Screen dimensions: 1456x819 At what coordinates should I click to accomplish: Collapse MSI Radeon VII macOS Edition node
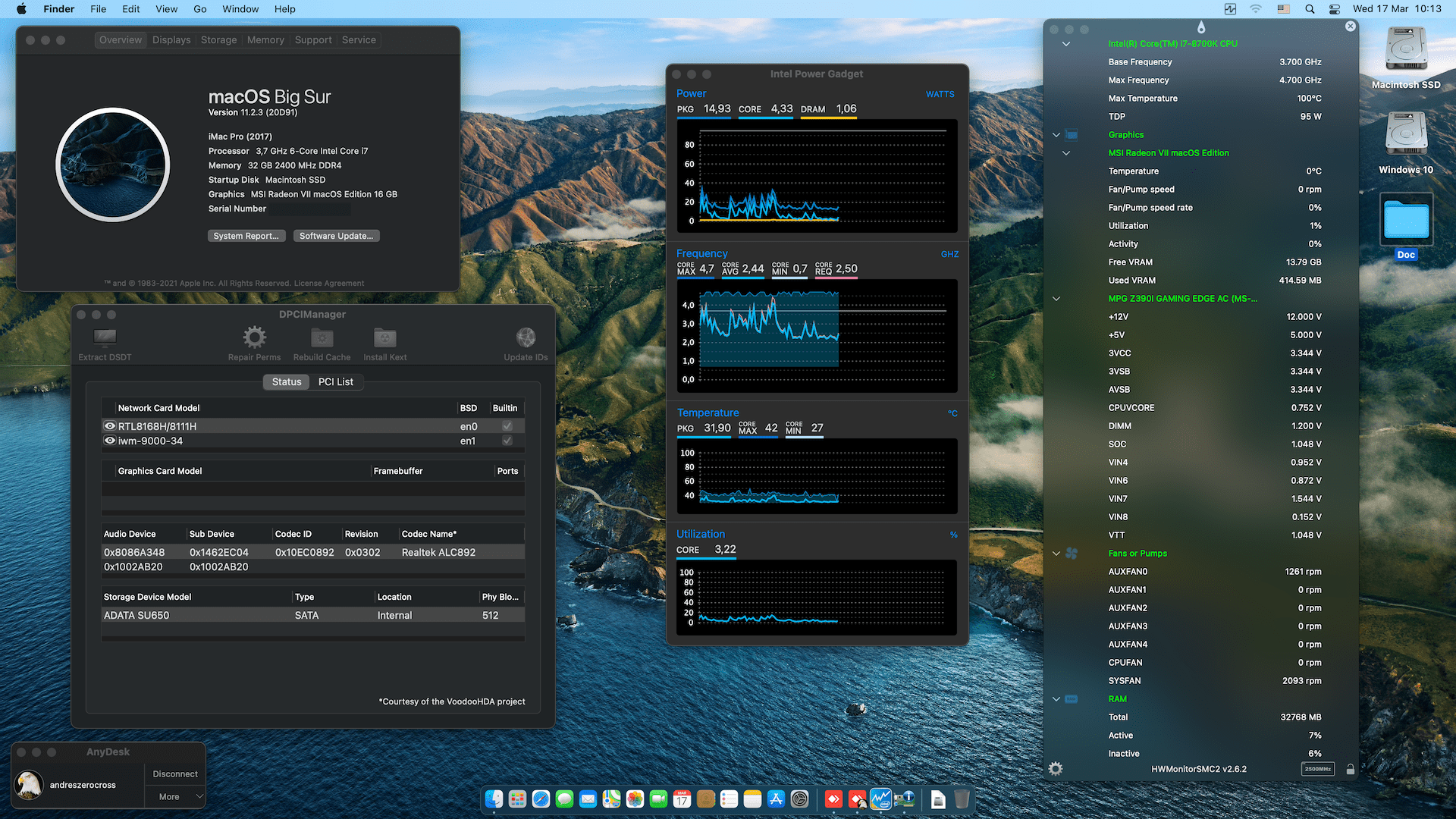[x=1066, y=153]
